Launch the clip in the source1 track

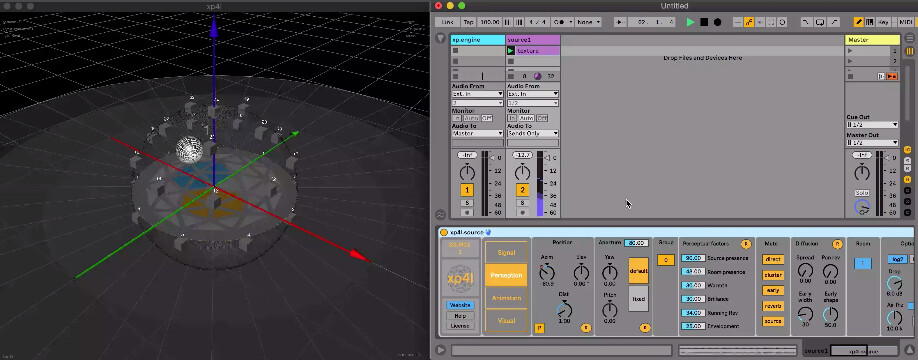click(511, 51)
